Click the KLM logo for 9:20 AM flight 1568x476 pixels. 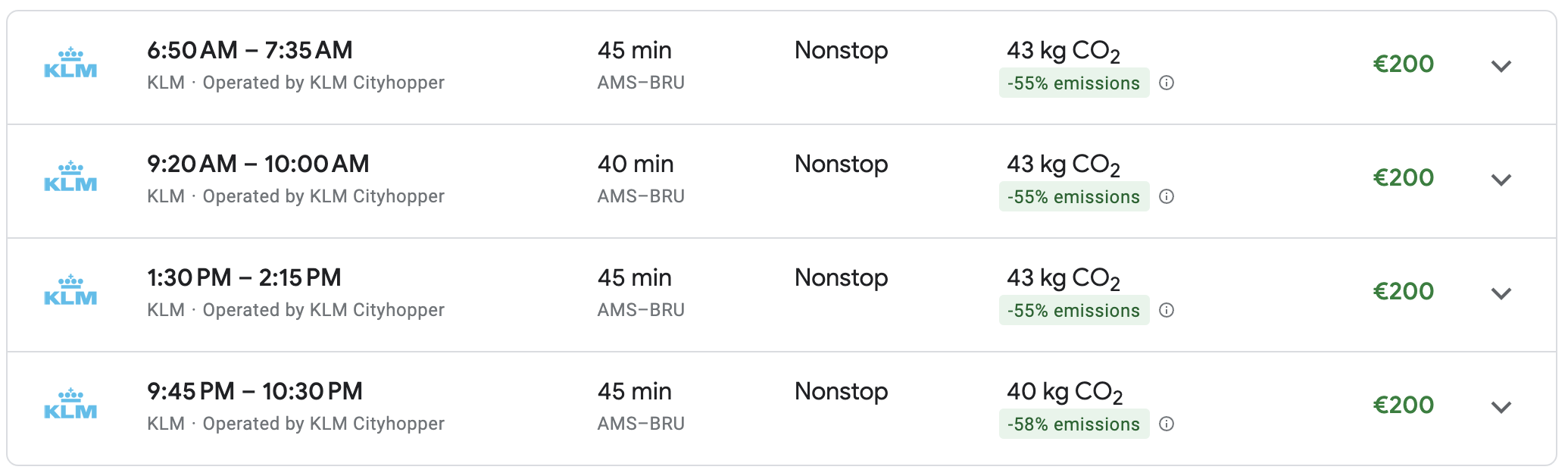(70, 177)
